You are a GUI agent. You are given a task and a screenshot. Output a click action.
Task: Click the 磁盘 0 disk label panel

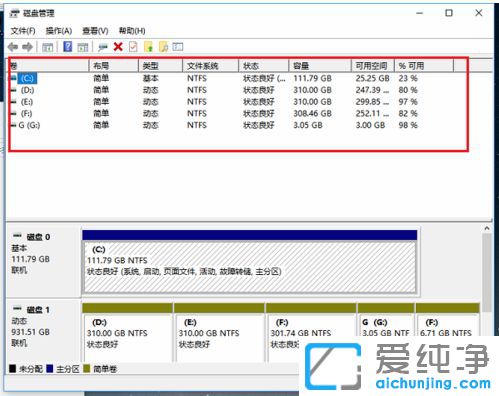pos(43,262)
